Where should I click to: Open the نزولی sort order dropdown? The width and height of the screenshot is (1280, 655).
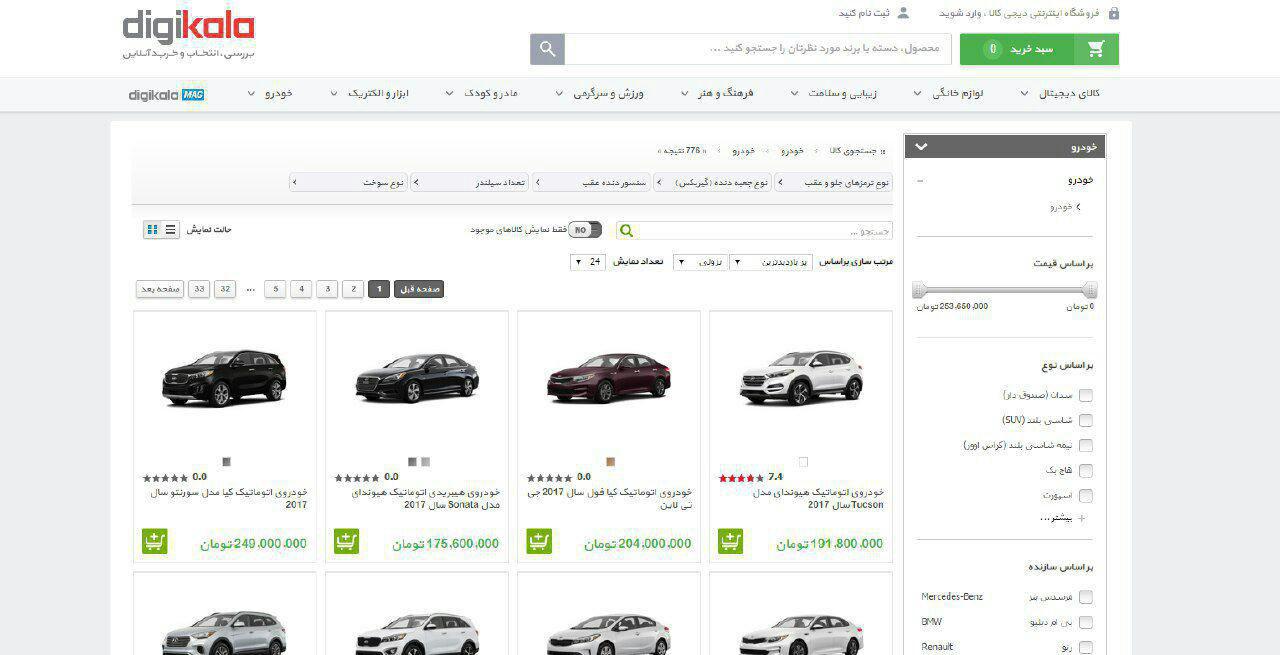tap(700, 262)
